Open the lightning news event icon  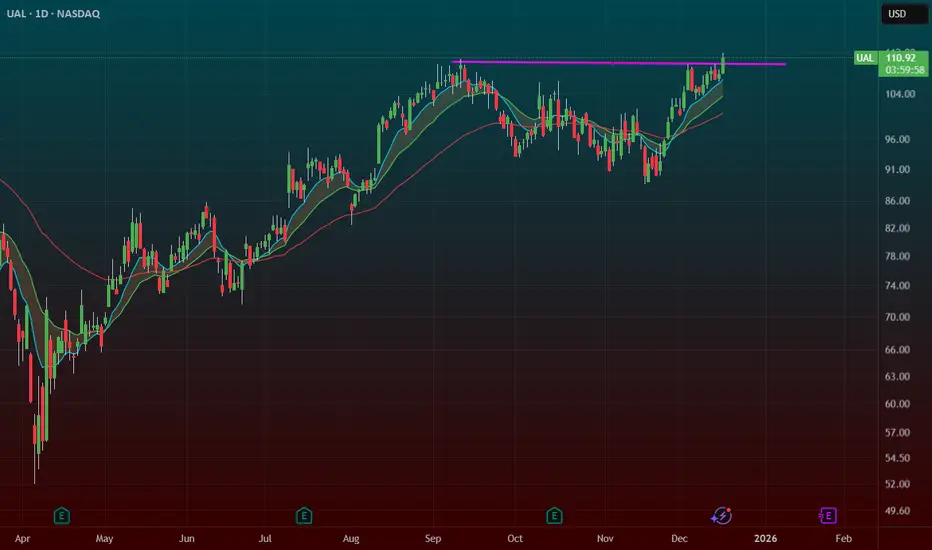pos(722,516)
